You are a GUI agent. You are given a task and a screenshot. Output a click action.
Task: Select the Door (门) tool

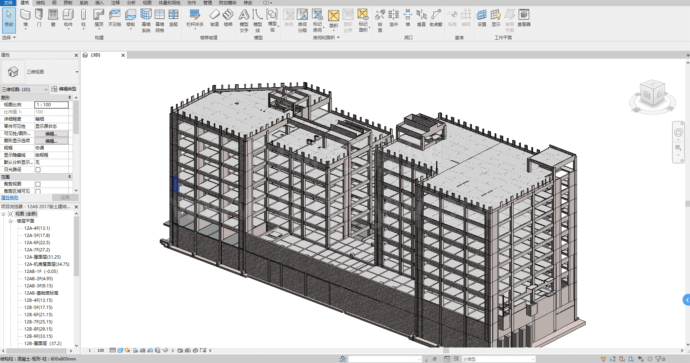pos(39,18)
